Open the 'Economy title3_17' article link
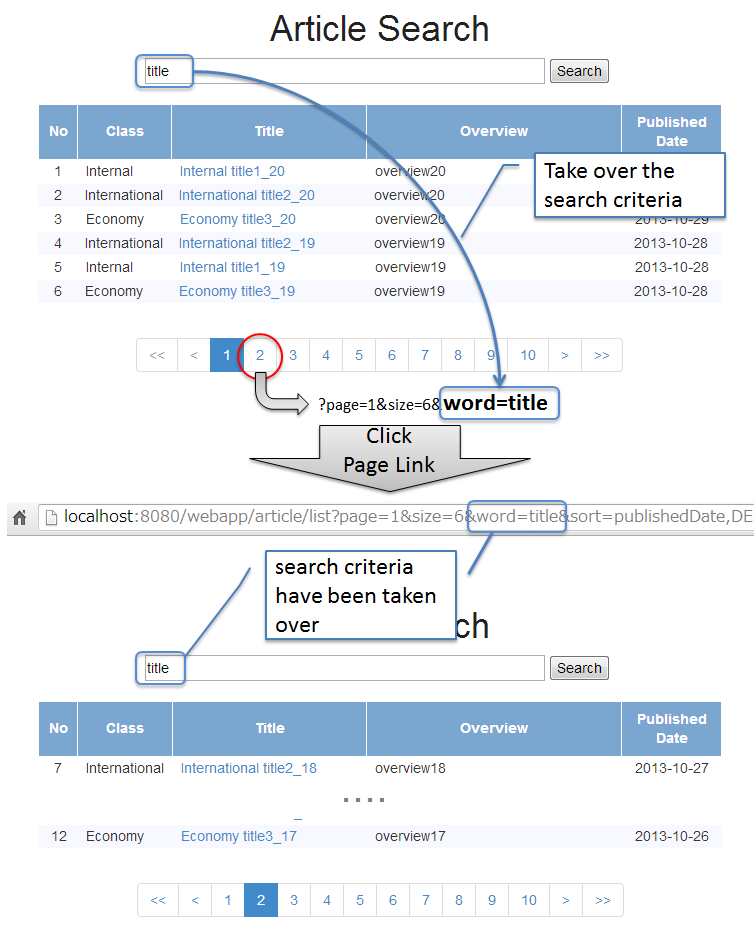Image resolution: width=754 pixels, height=944 pixels. coord(238,836)
